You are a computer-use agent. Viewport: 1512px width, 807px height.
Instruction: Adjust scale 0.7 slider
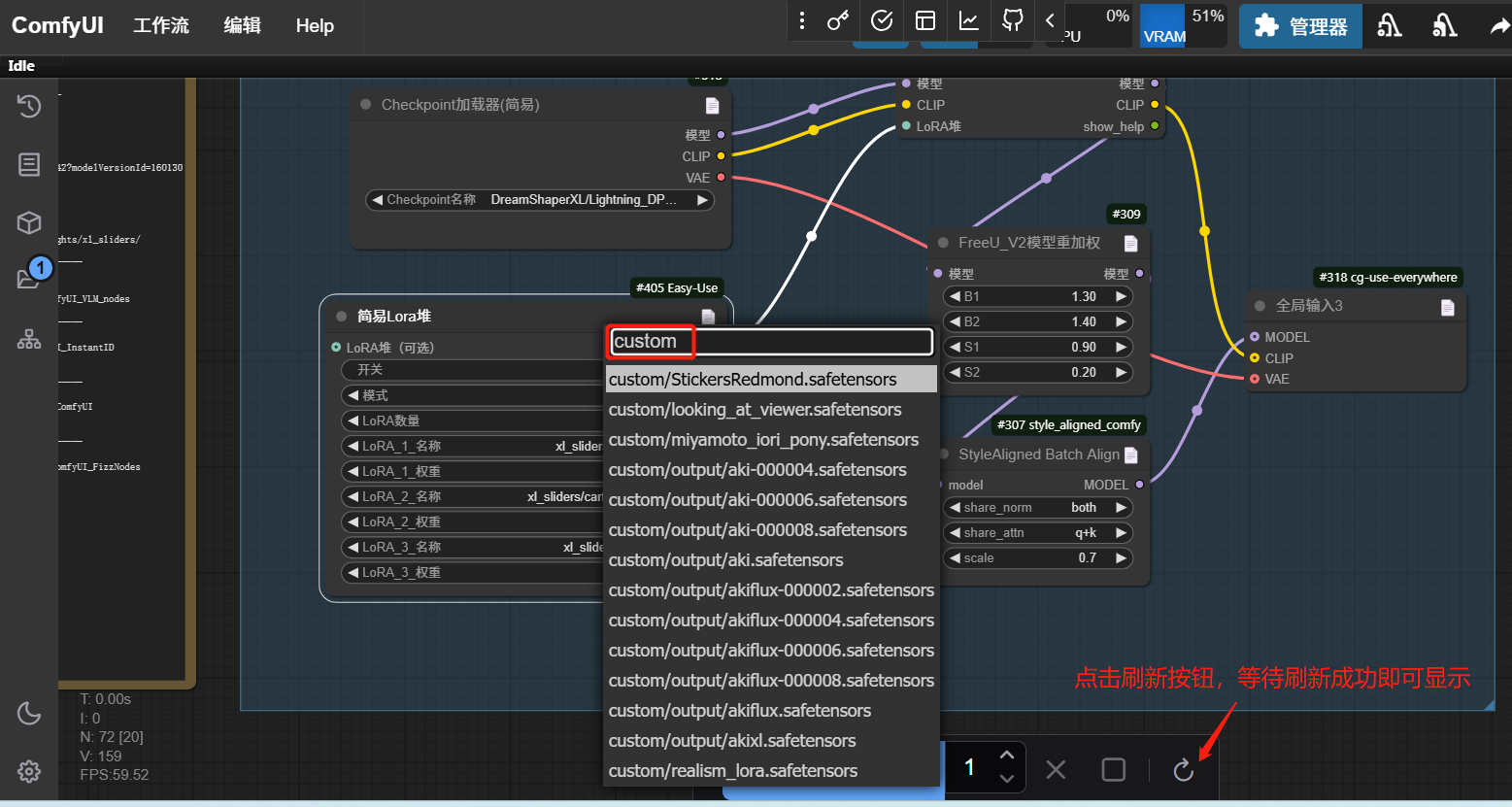coord(1038,558)
